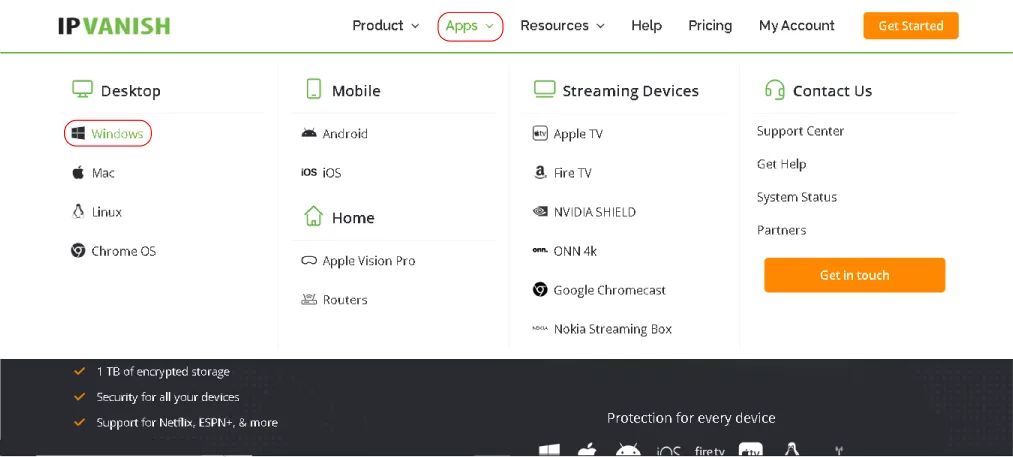This screenshot has height=457, width=1013.
Task: Click the Windows logo icon in Desktop list
Action: [78, 134]
